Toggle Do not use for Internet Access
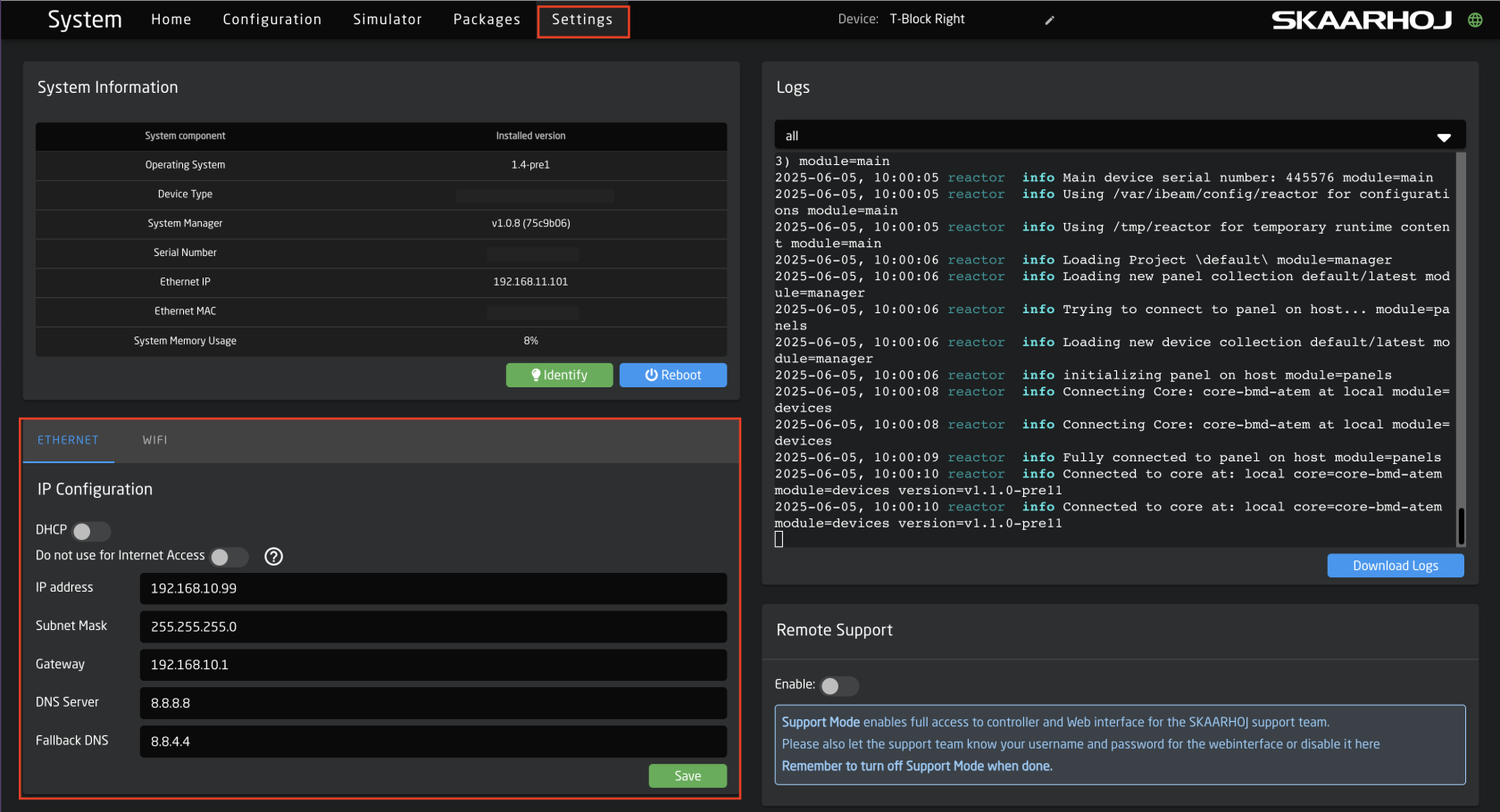The image size is (1500, 812). (229, 557)
